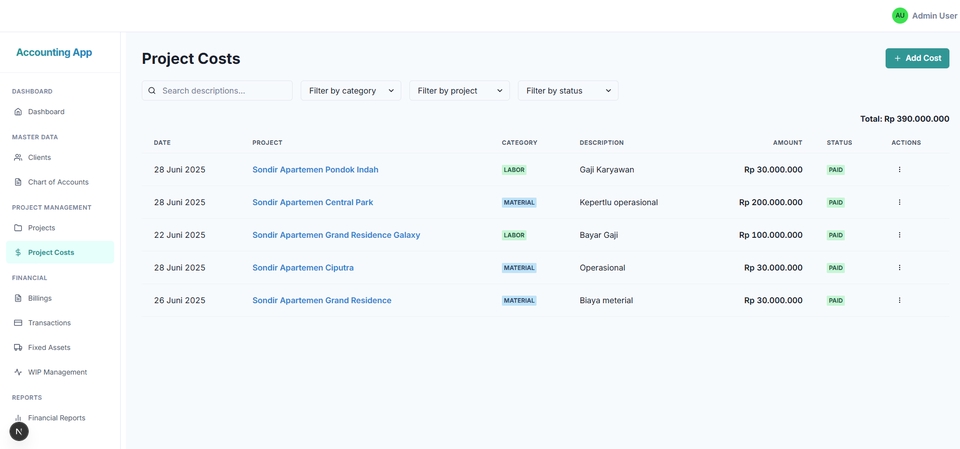Open the Filter by category dropdown
960x449 pixels.
click(x=351, y=91)
